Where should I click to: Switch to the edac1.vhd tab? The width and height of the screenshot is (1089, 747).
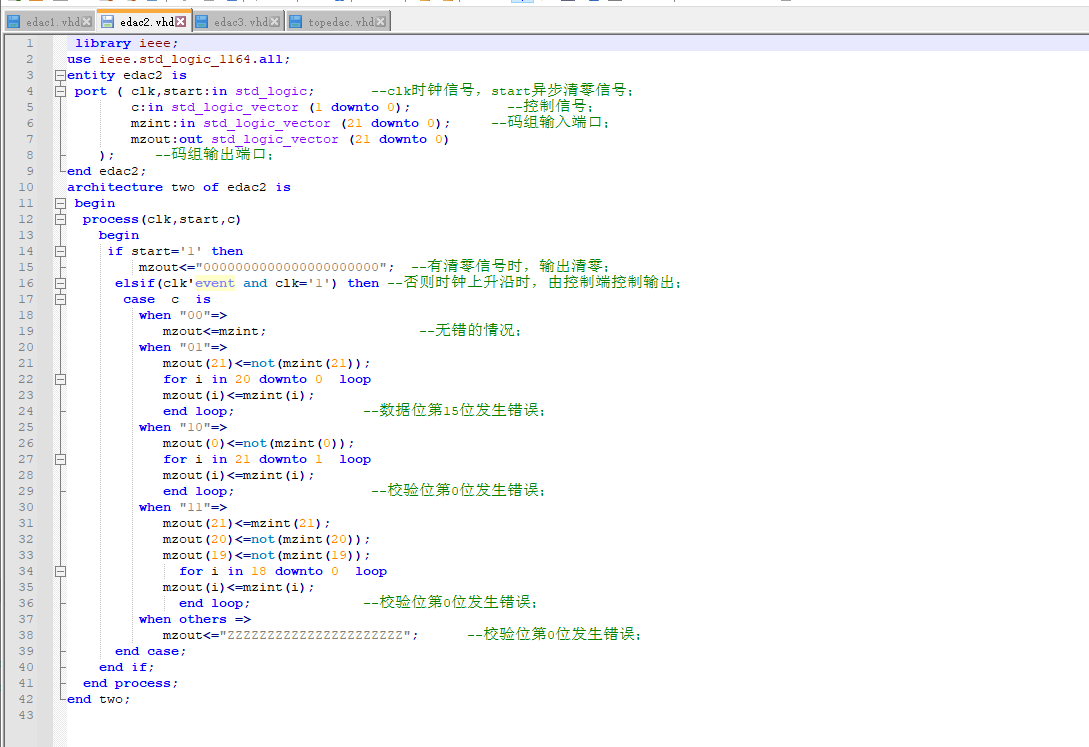coord(49,22)
